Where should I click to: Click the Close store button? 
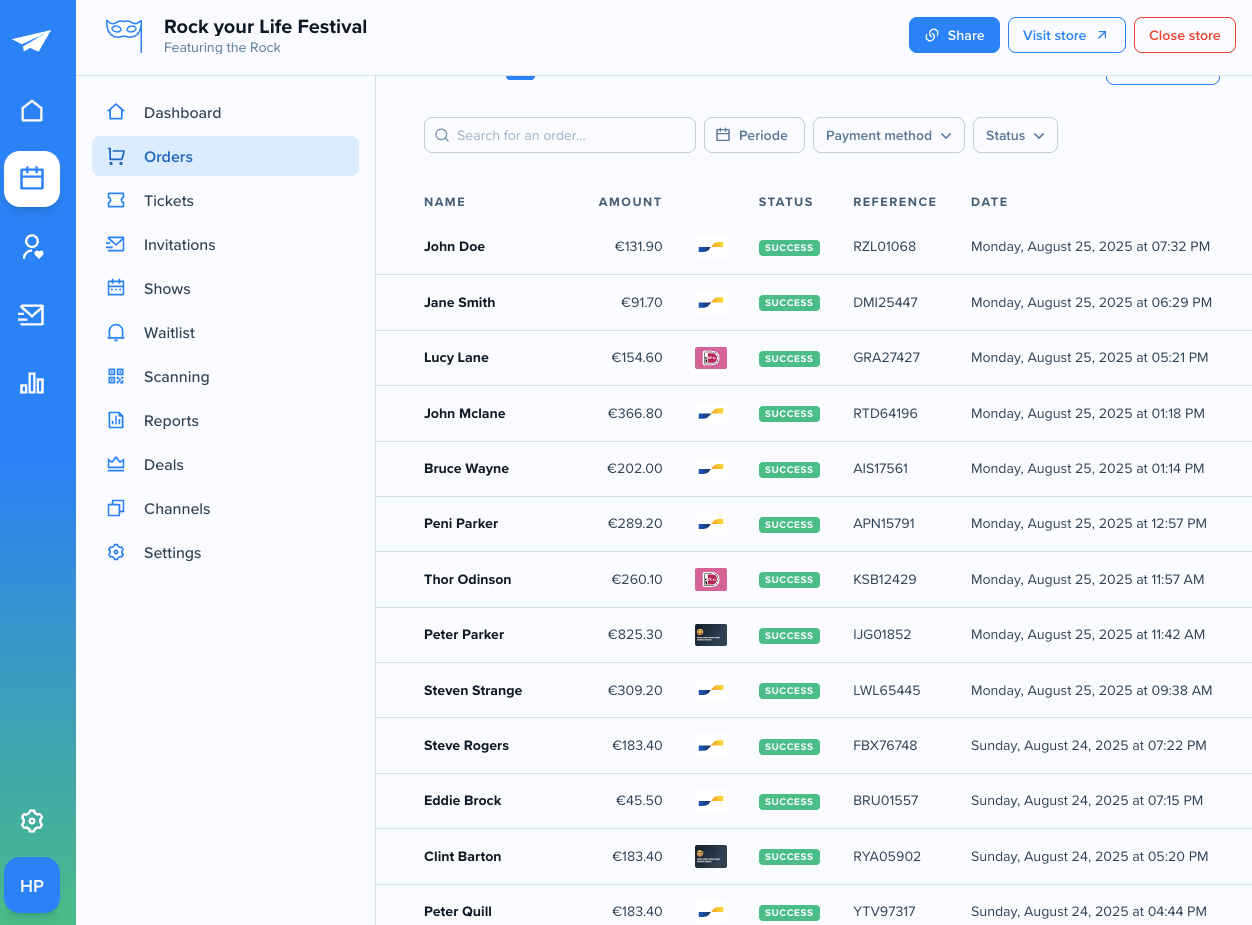[1184, 35]
